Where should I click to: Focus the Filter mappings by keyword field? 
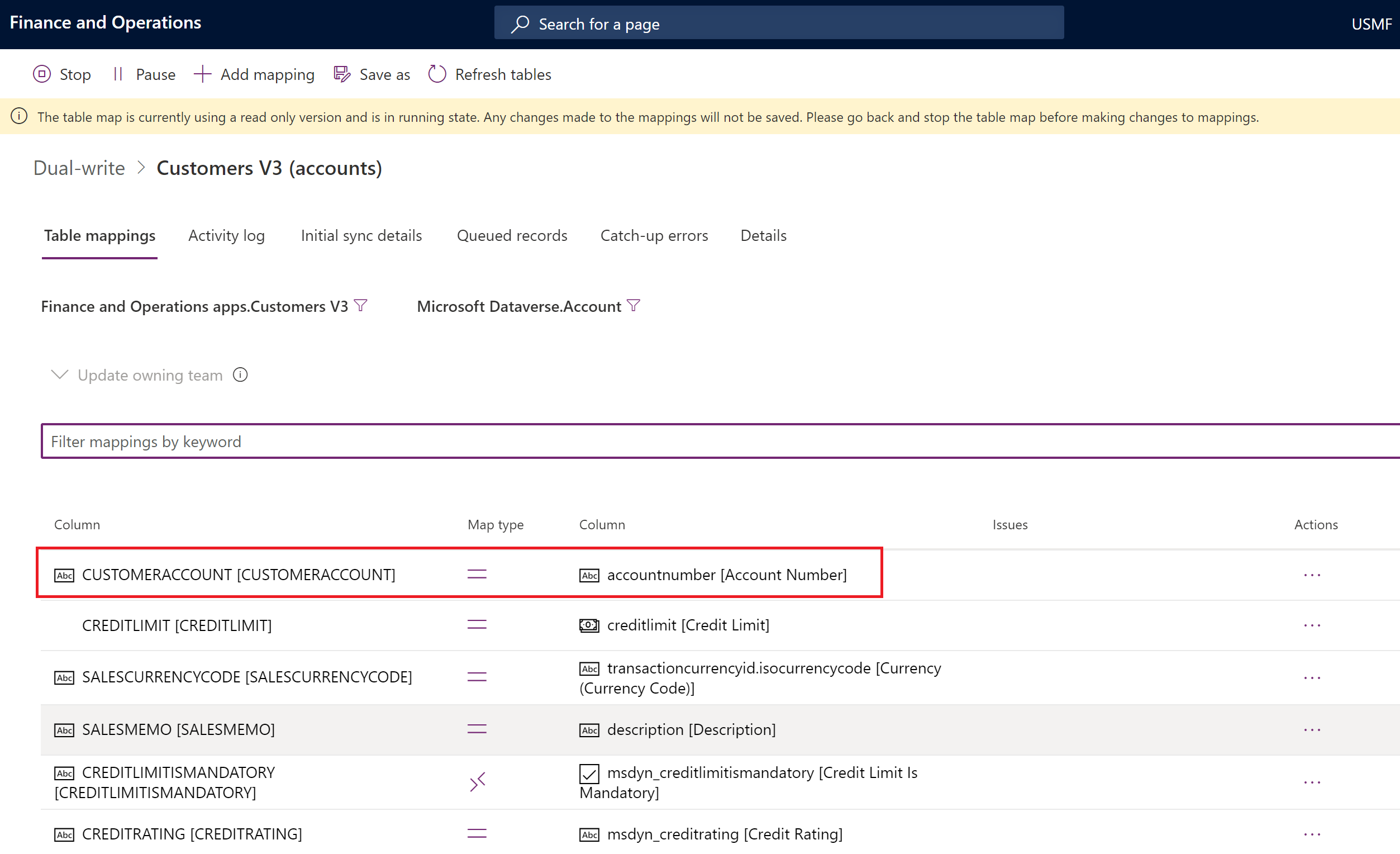pos(721,441)
